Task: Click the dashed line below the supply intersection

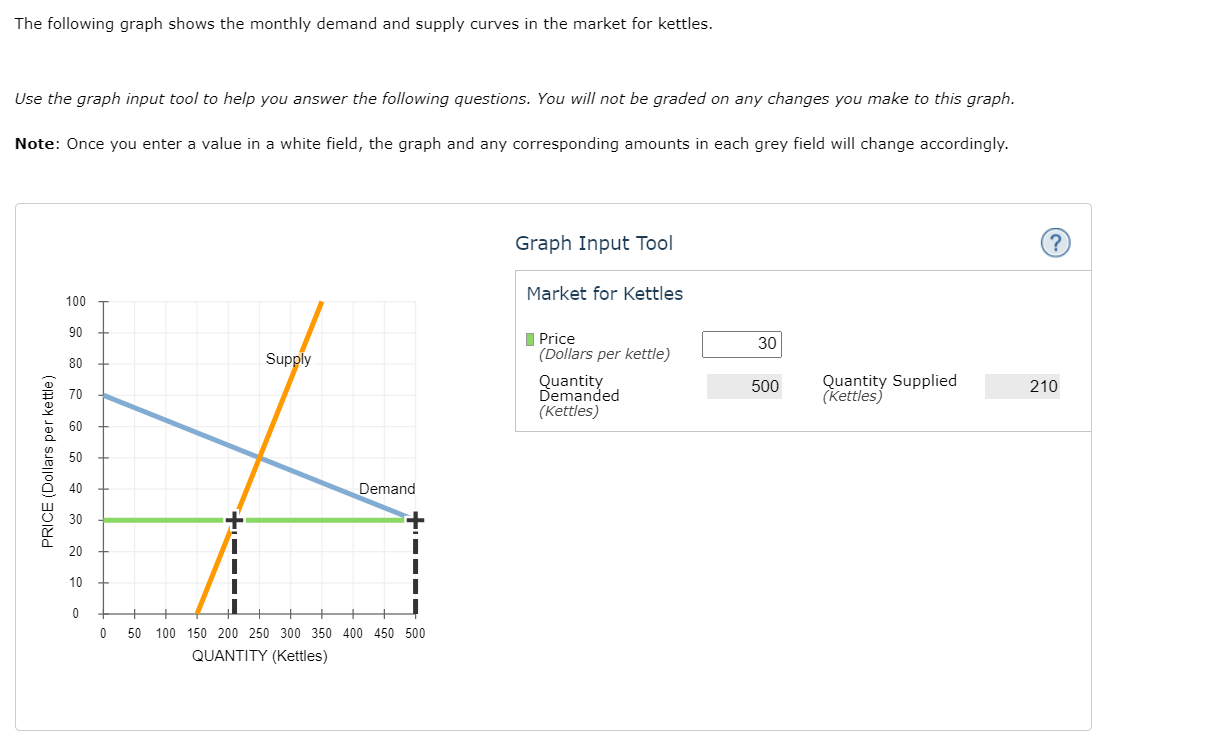Action: [x=233, y=570]
